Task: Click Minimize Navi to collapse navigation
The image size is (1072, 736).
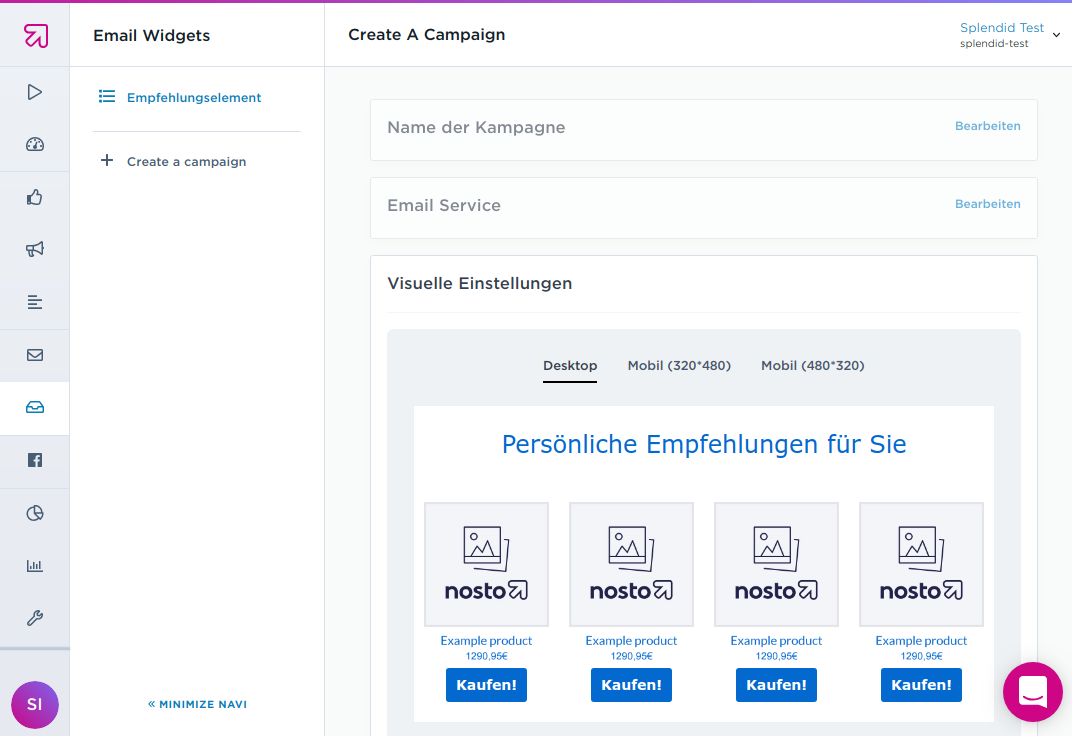Action: (x=197, y=704)
